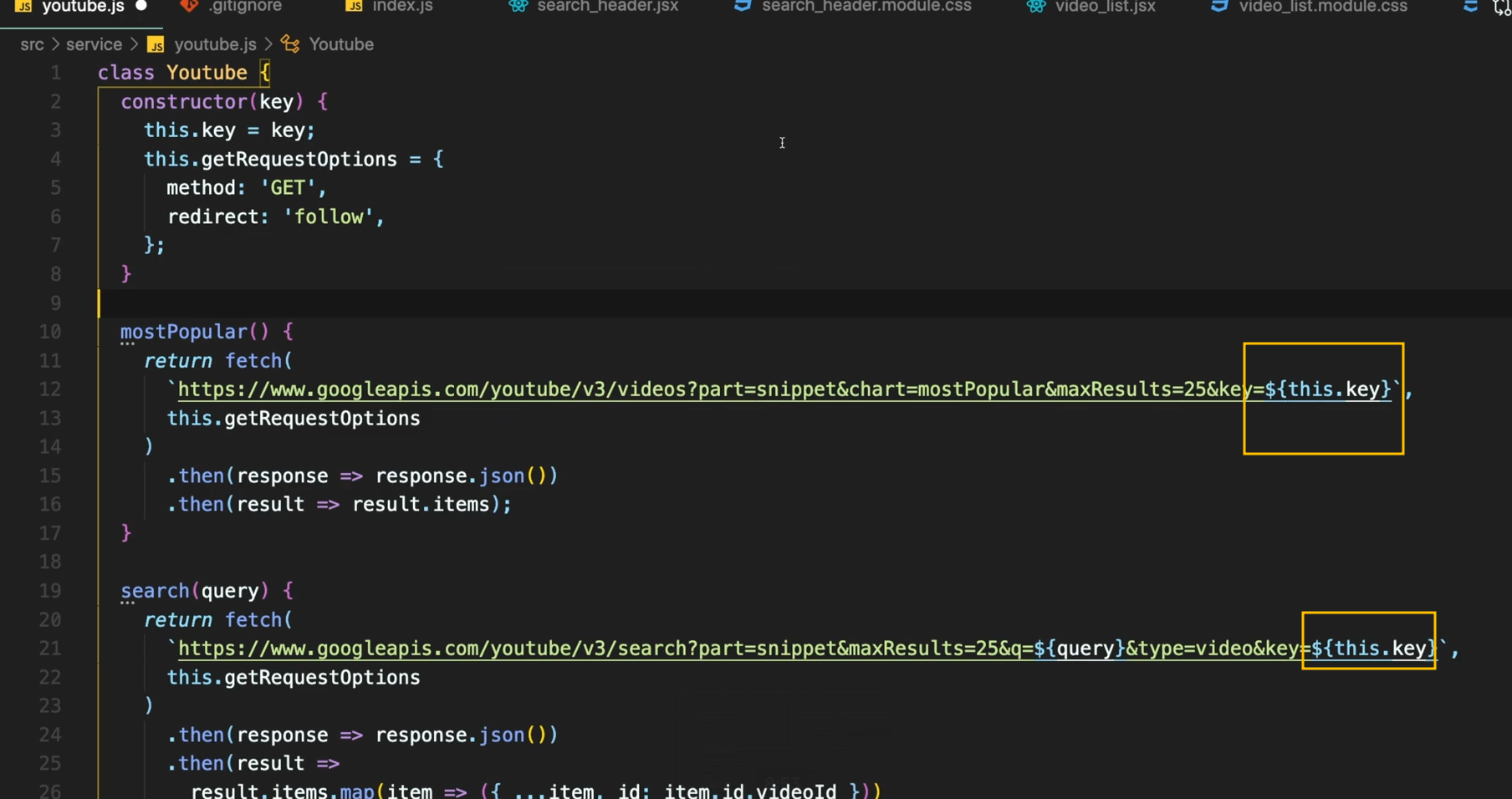Click the CSS icon on search_header.module.css tab
This screenshot has width=1512, height=799.
click(x=742, y=6)
